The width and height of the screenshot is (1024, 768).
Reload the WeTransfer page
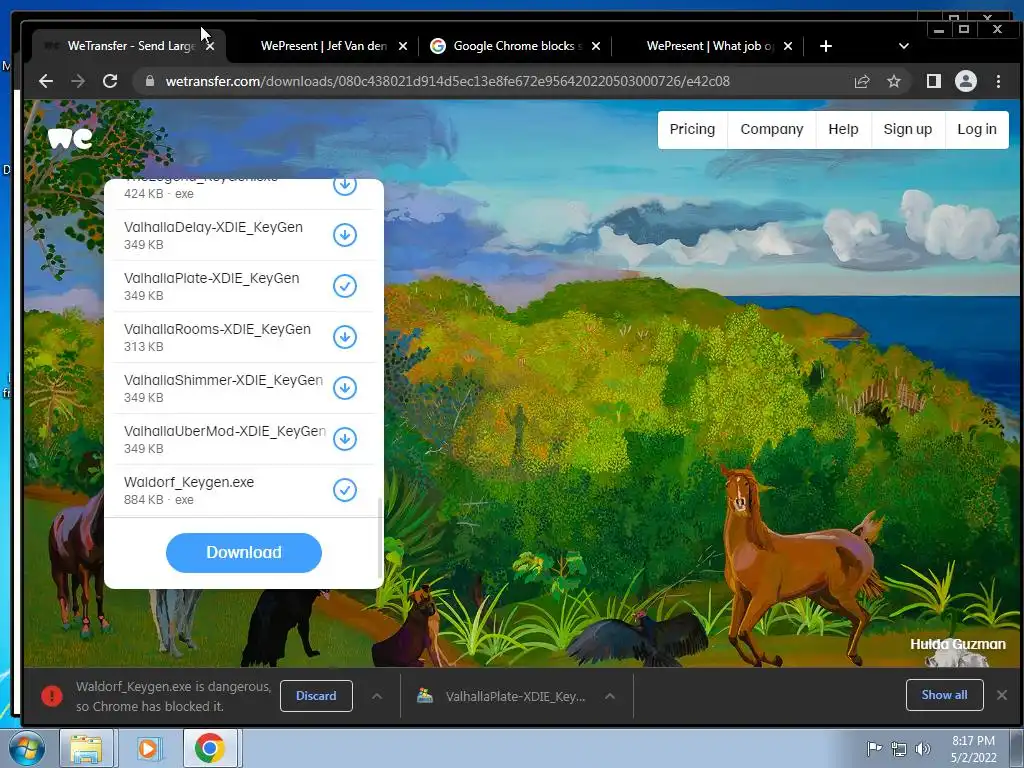pos(110,81)
